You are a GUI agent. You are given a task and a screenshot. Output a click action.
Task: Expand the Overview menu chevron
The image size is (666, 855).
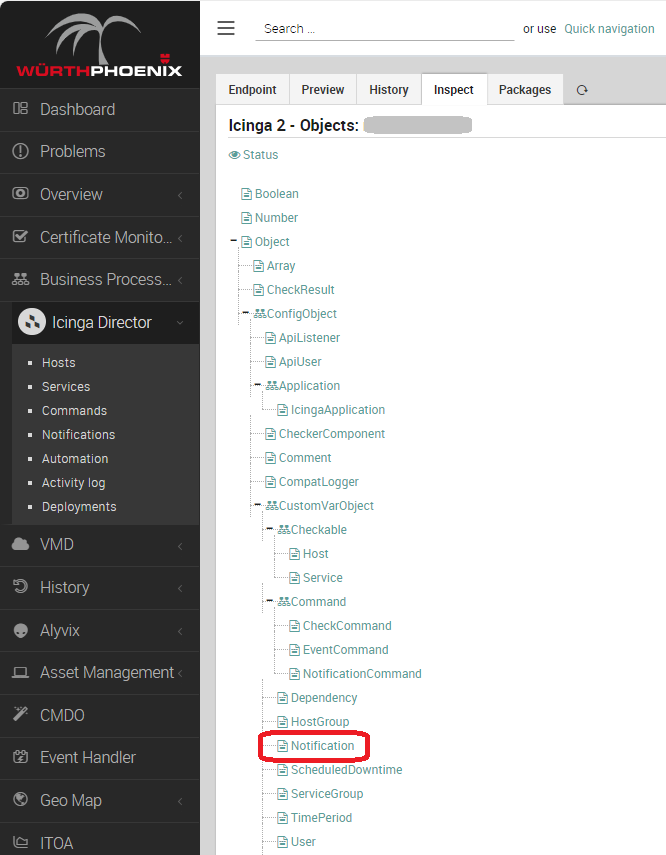(180, 195)
